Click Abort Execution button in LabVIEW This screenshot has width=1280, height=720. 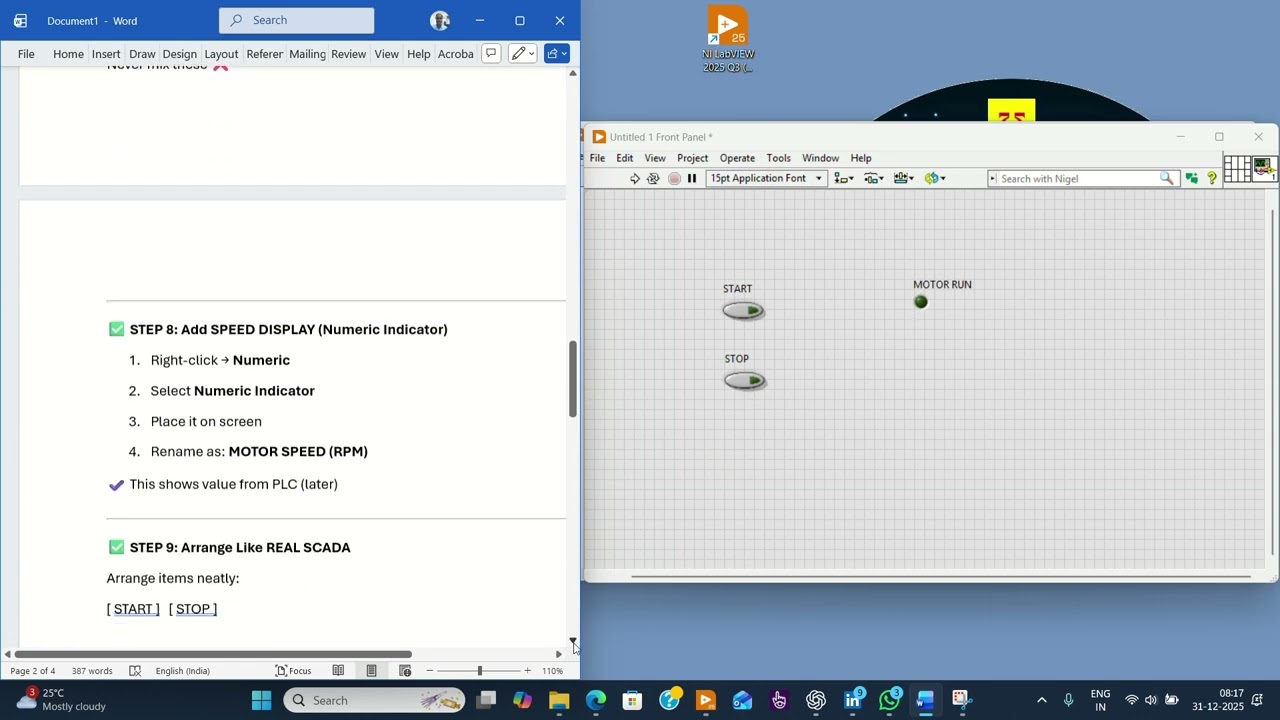coord(674,178)
